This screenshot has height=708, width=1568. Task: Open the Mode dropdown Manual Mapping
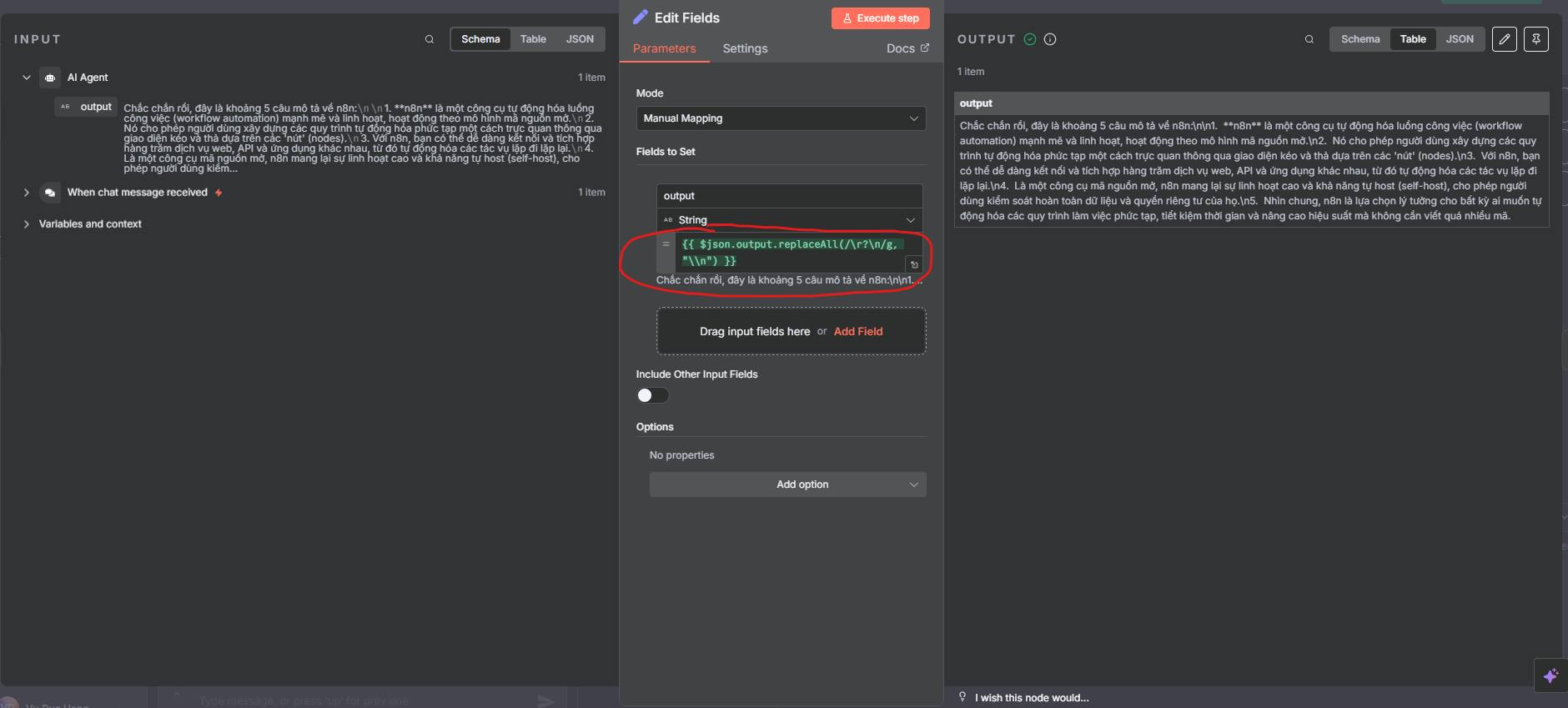780,118
